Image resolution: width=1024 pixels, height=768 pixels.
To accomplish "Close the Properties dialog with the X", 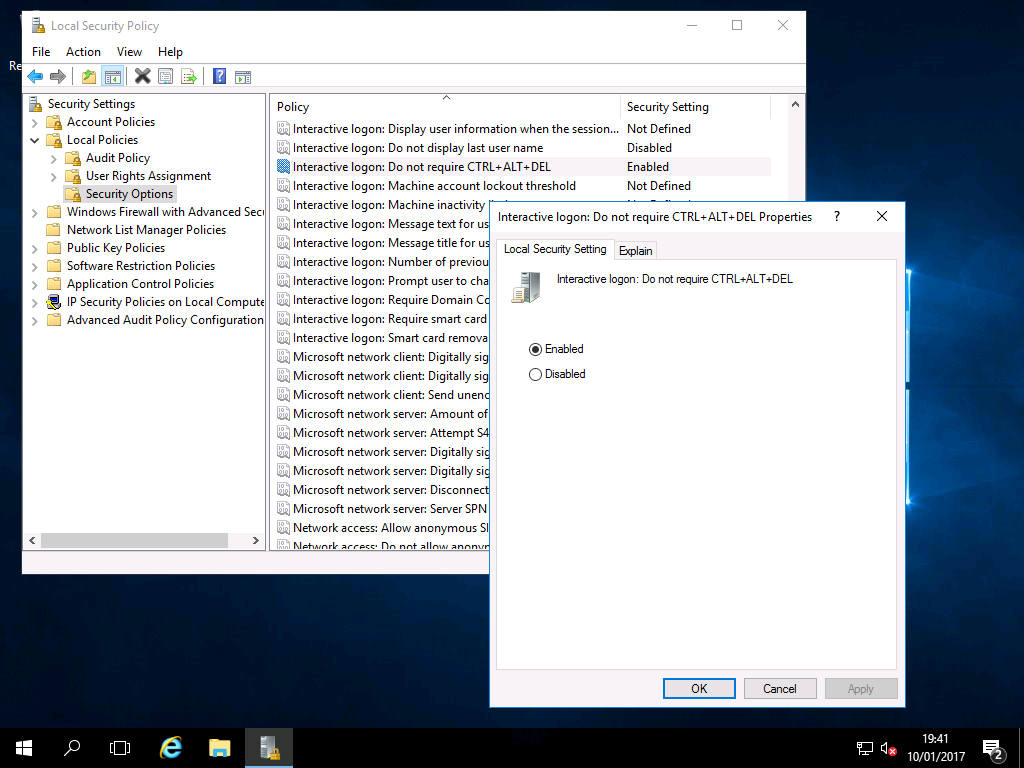I will tap(882, 216).
